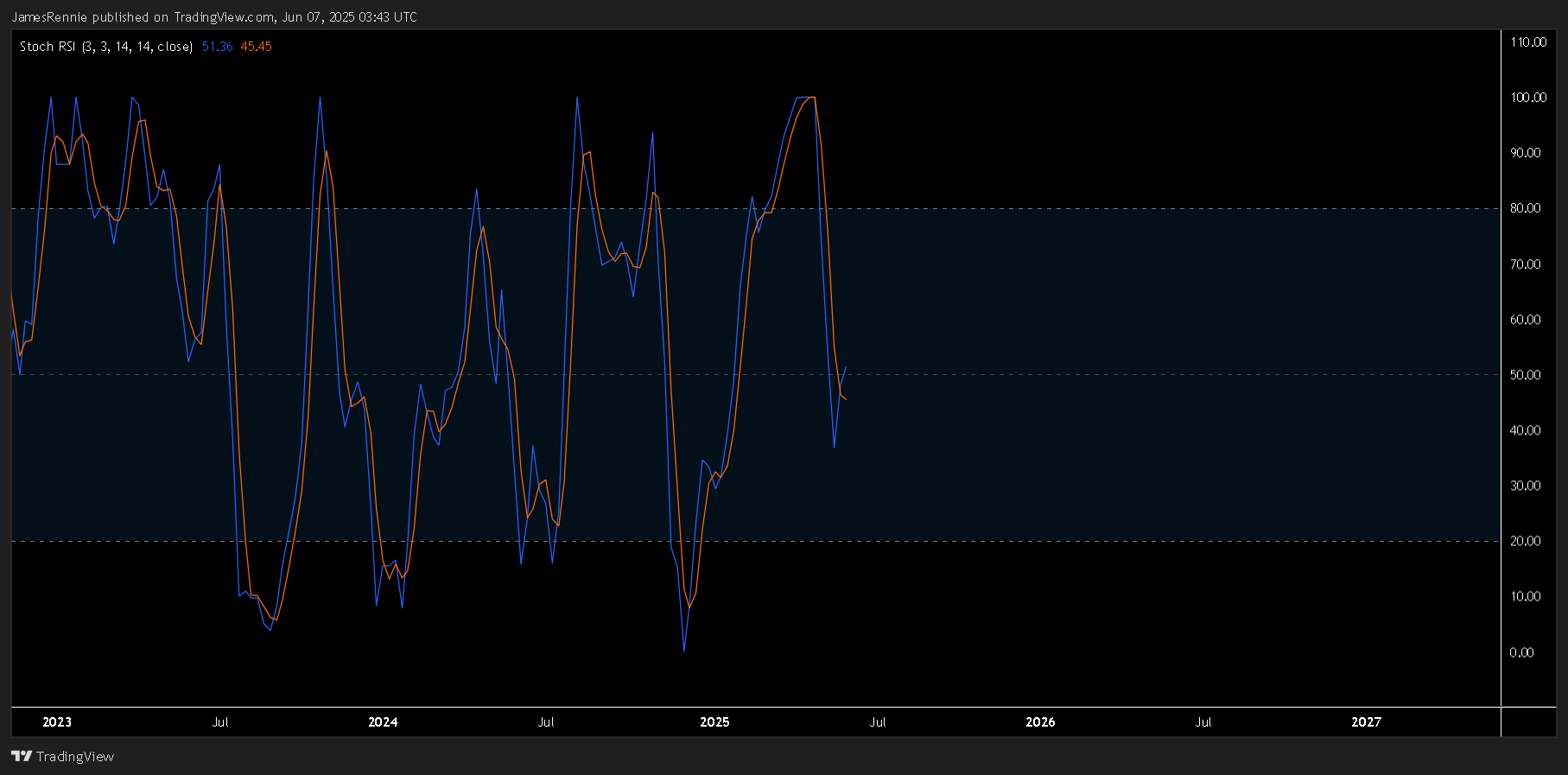Click the 2026 time axis label
Image resolution: width=1568 pixels, height=775 pixels.
(x=1040, y=722)
